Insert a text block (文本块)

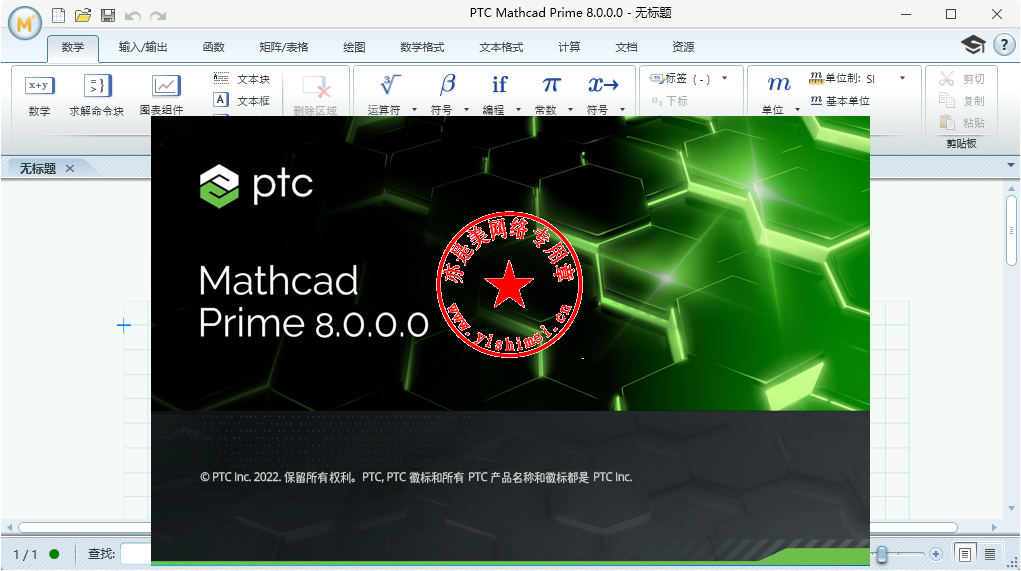pyautogui.click(x=242, y=79)
